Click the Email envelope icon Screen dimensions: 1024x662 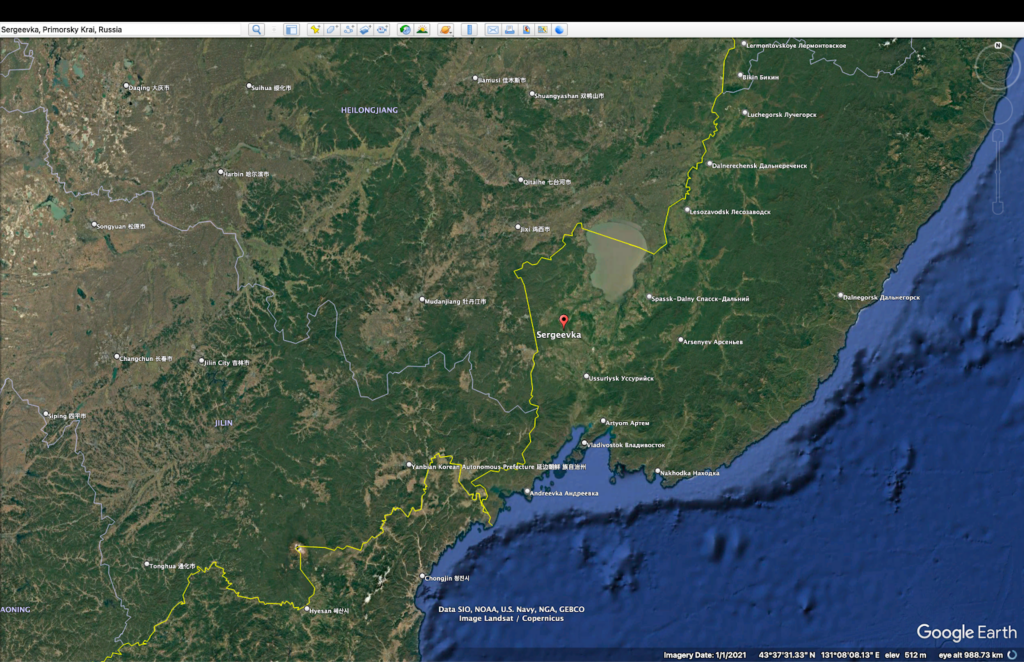click(x=492, y=30)
